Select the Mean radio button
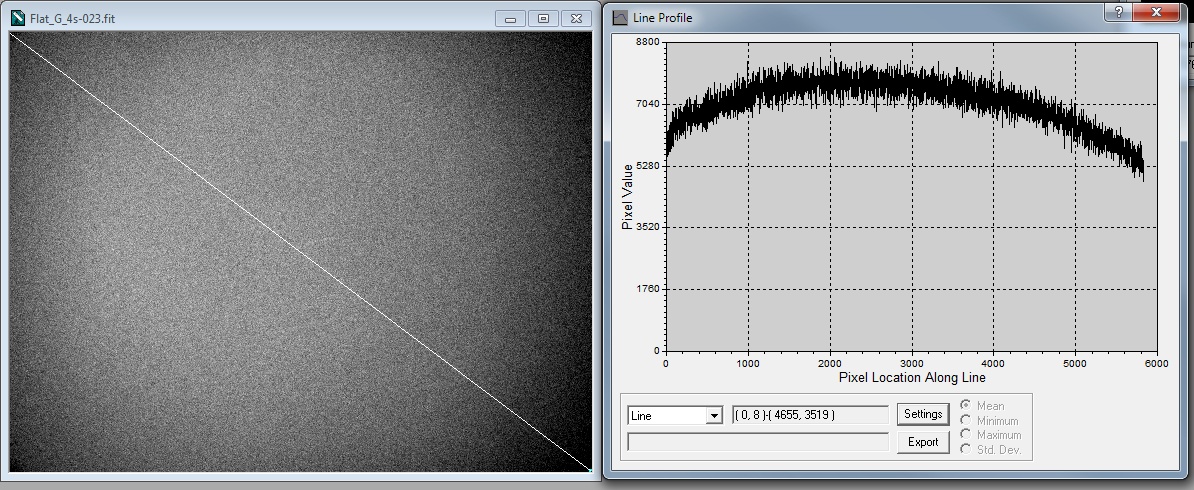This screenshot has height=490, width=1194. [966, 406]
